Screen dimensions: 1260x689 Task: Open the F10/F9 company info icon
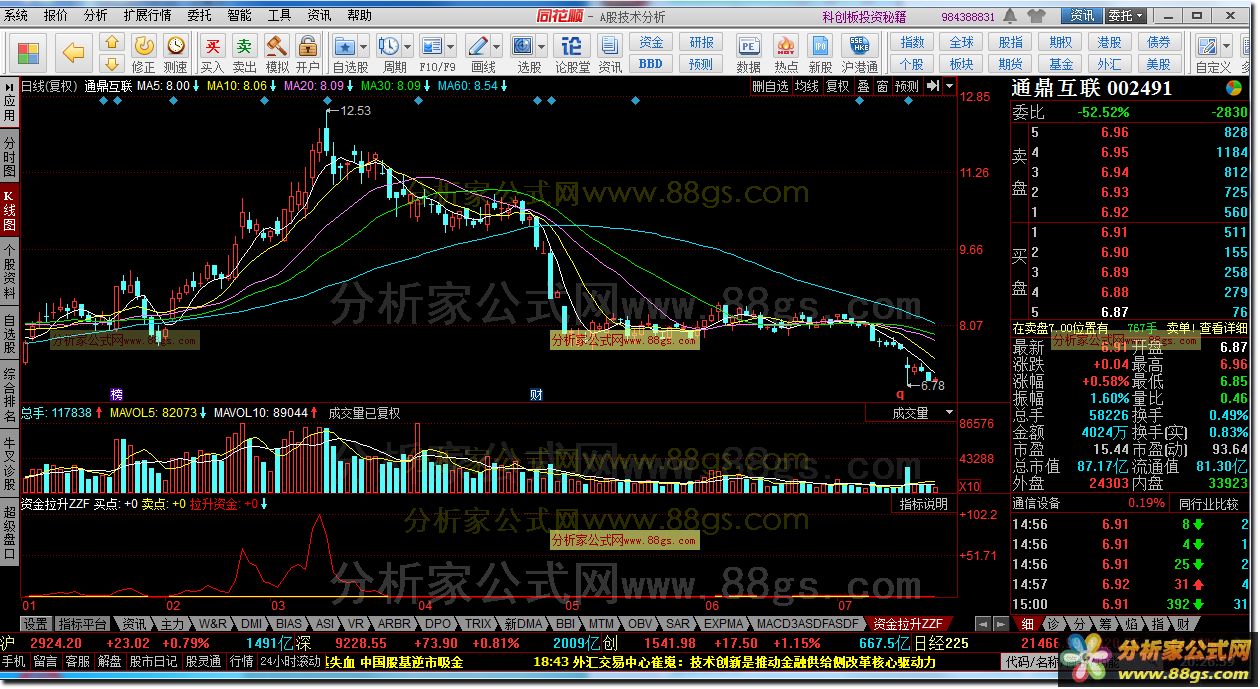click(431, 46)
